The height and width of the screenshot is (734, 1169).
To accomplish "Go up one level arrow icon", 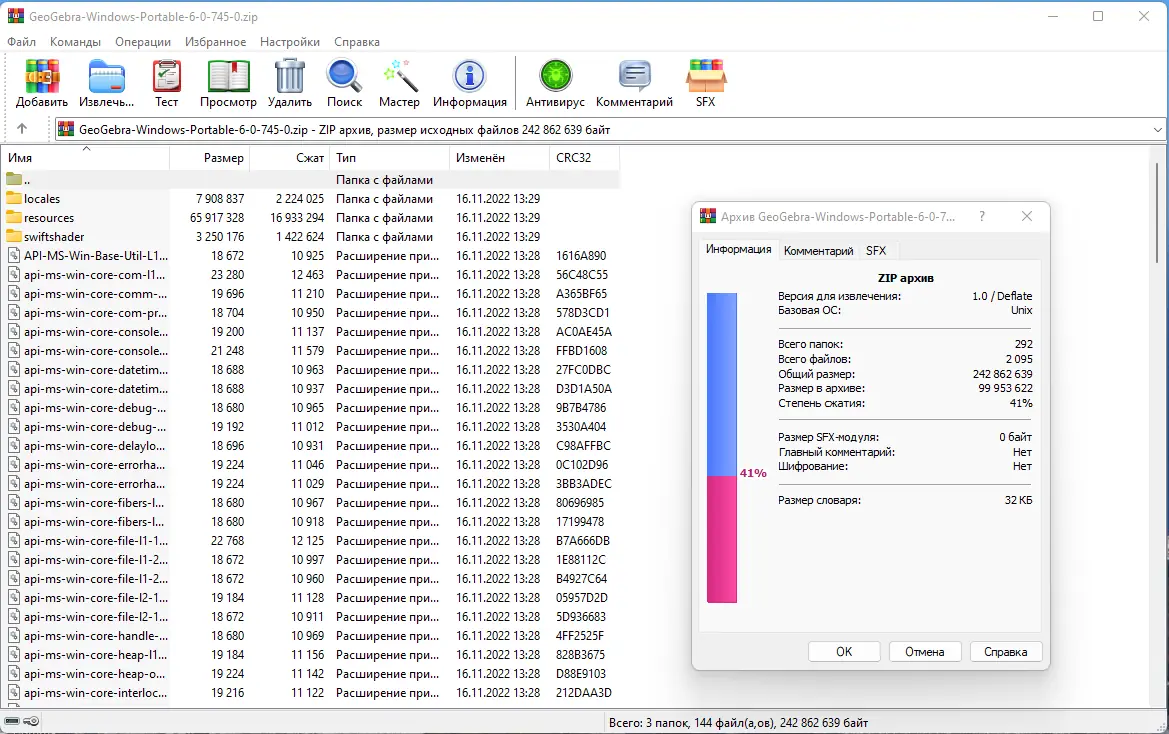I will pyautogui.click(x=22, y=129).
